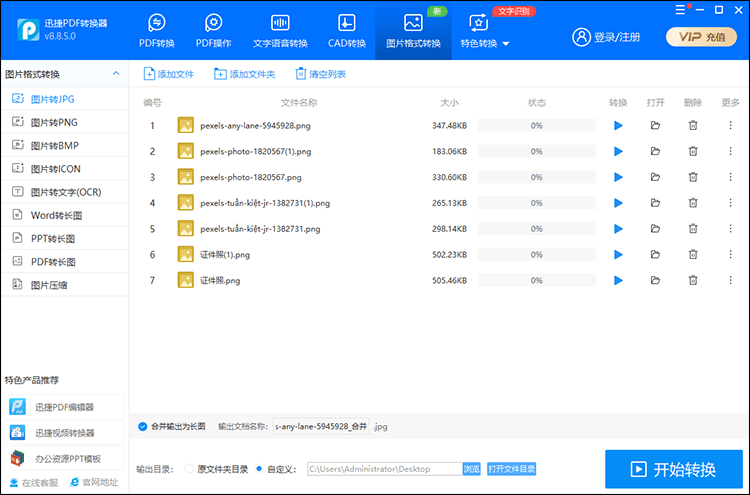Click progress bar of pexels-photo-1820567(1).png
This screenshot has height=495, width=750.
tap(537, 152)
